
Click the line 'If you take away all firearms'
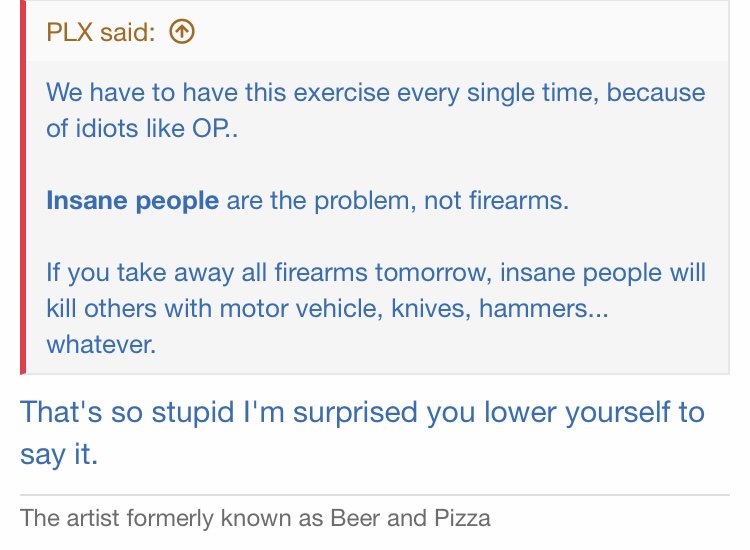tap(375, 273)
